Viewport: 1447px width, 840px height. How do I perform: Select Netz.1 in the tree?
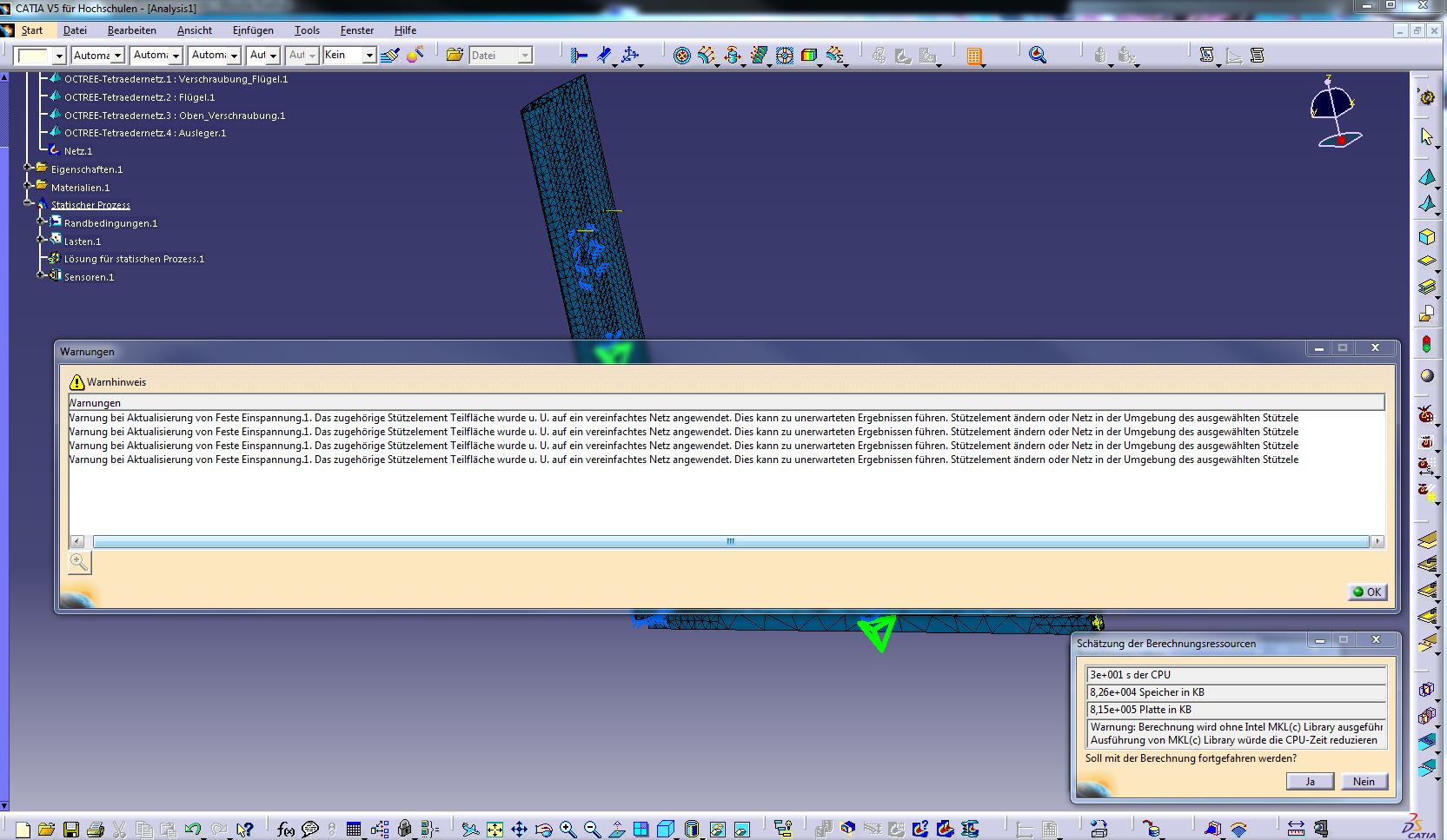point(78,151)
